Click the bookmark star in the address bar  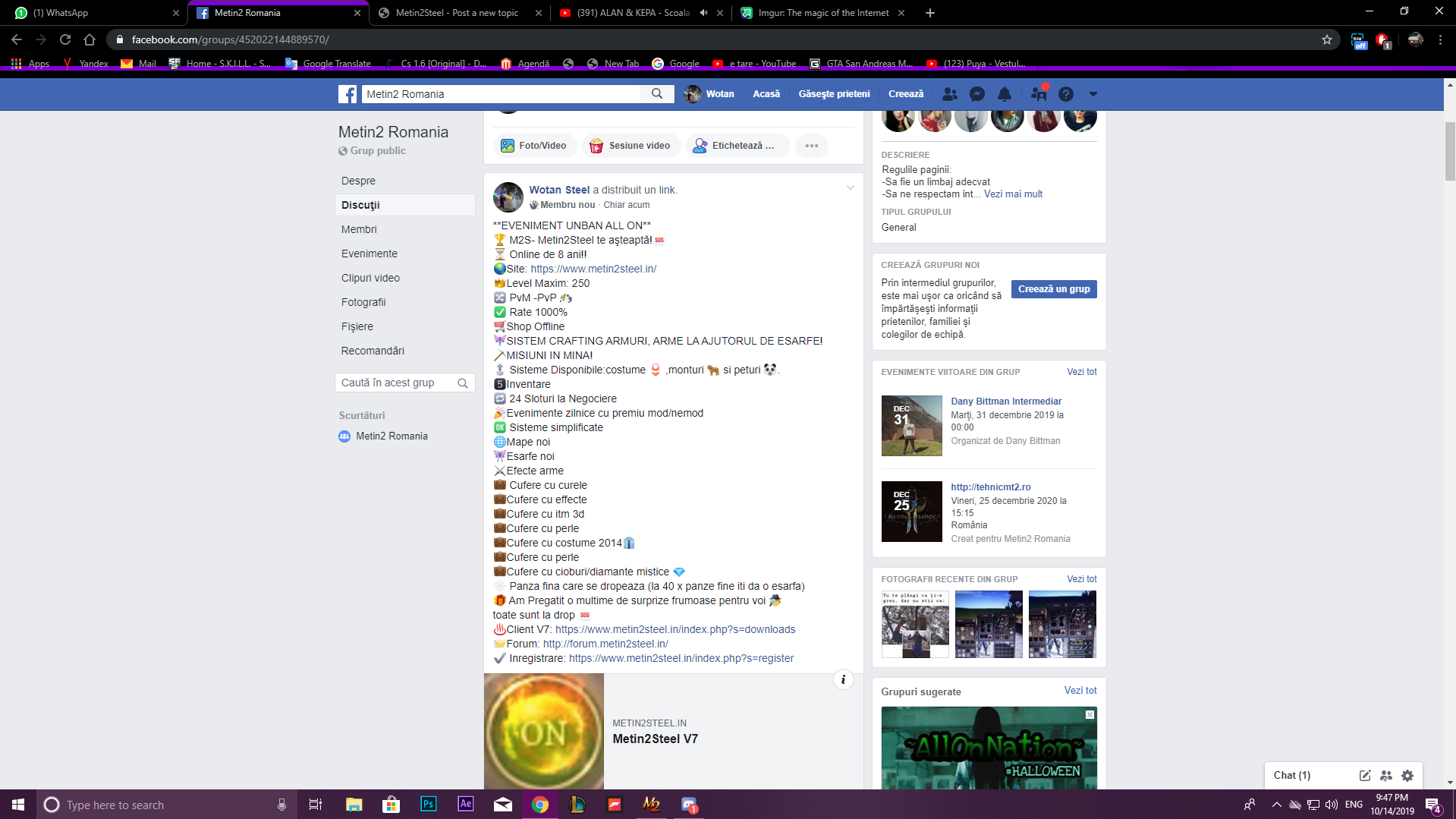pos(1327,39)
